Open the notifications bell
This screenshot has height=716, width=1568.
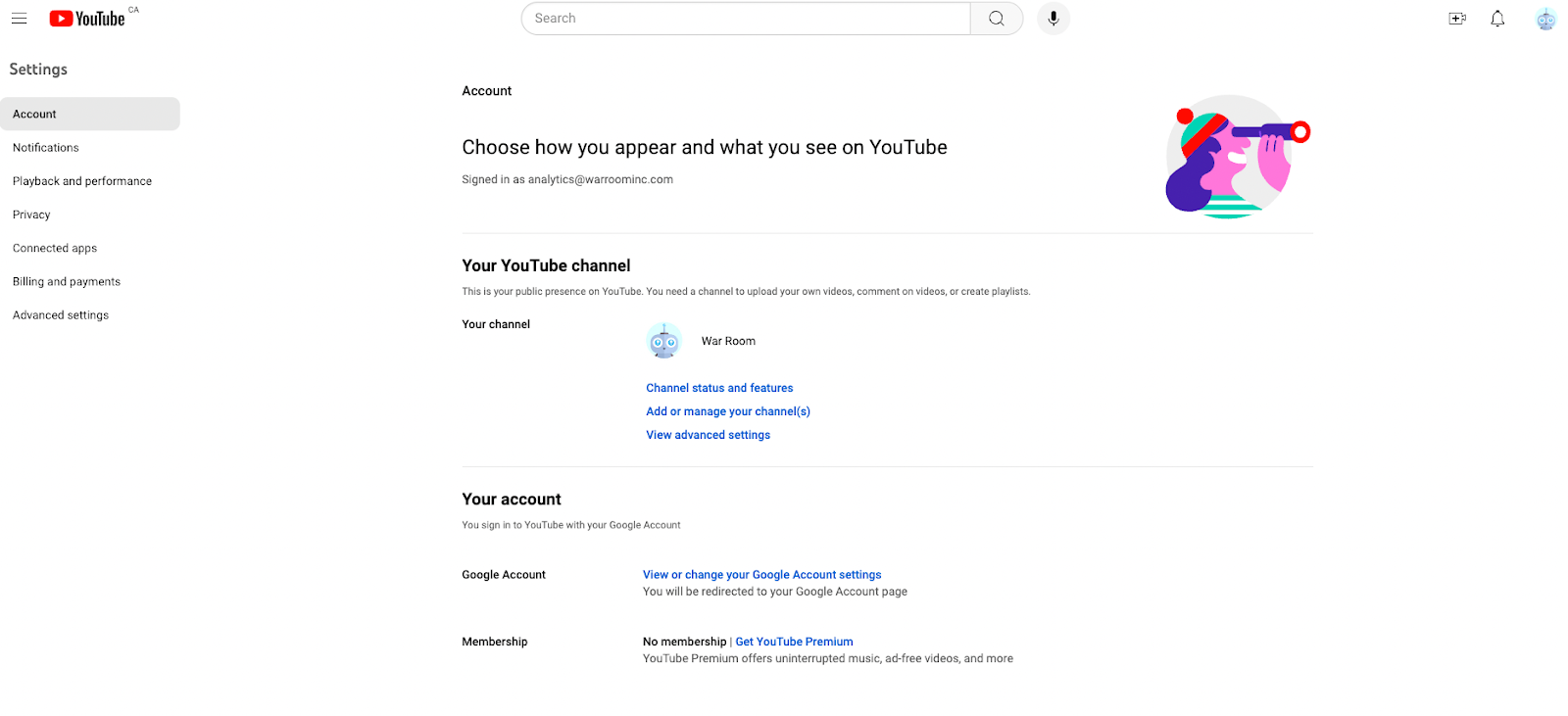[x=1497, y=19]
